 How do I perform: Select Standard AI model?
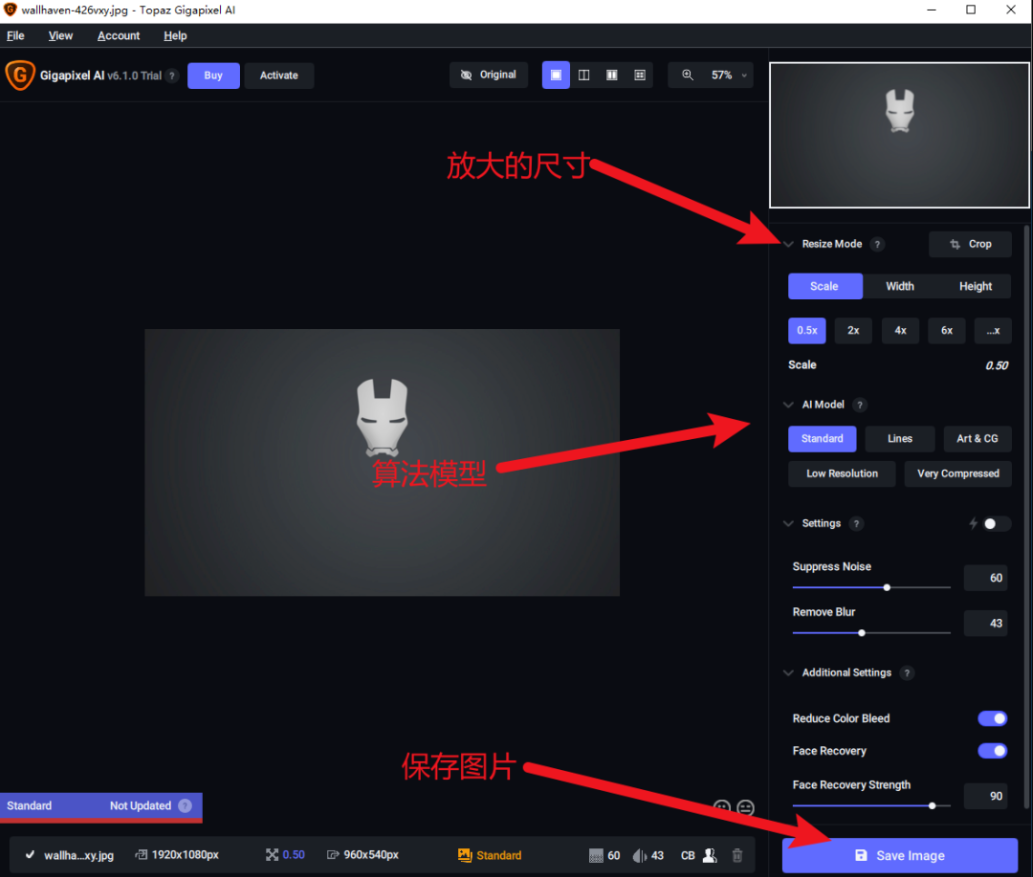(822, 439)
